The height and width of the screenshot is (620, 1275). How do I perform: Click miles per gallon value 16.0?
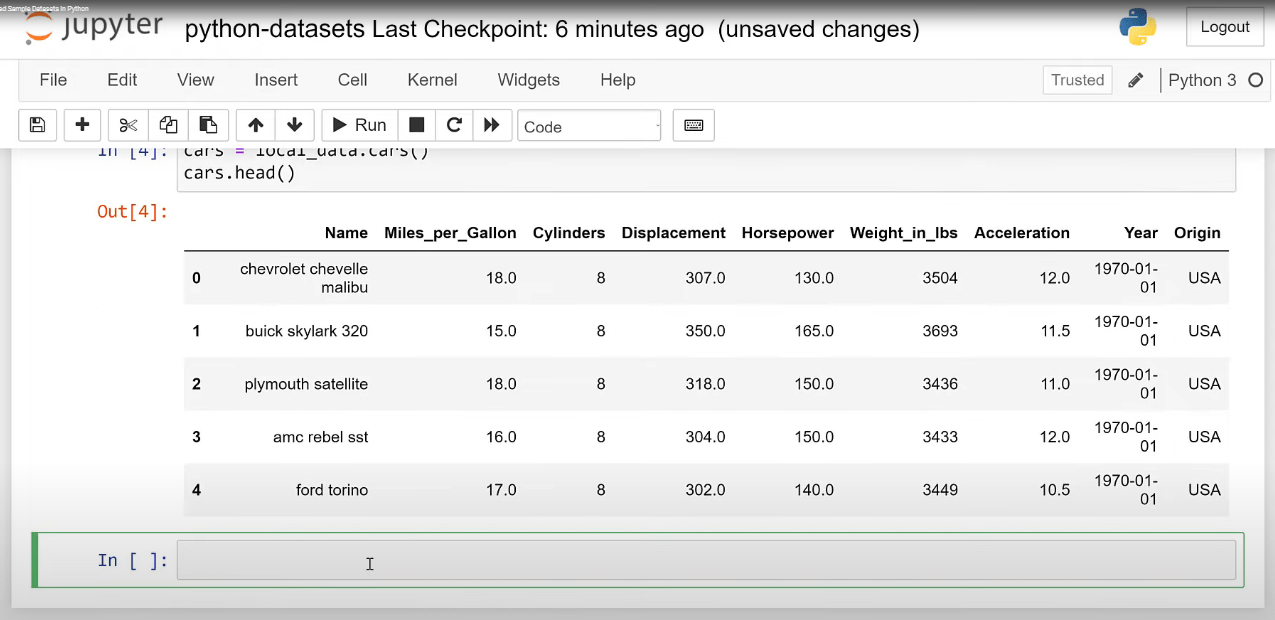[x=501, y=437]
